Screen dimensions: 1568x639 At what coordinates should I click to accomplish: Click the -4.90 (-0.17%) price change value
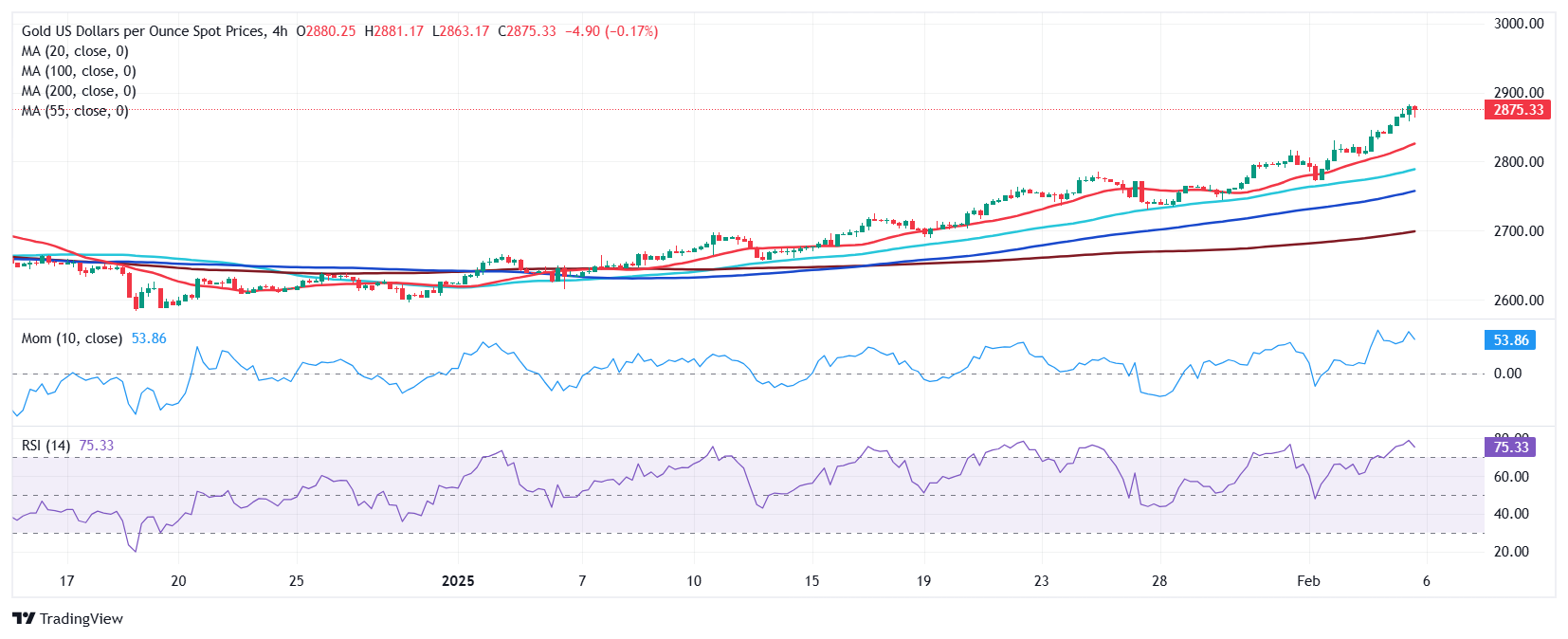(x=611, y=31)
